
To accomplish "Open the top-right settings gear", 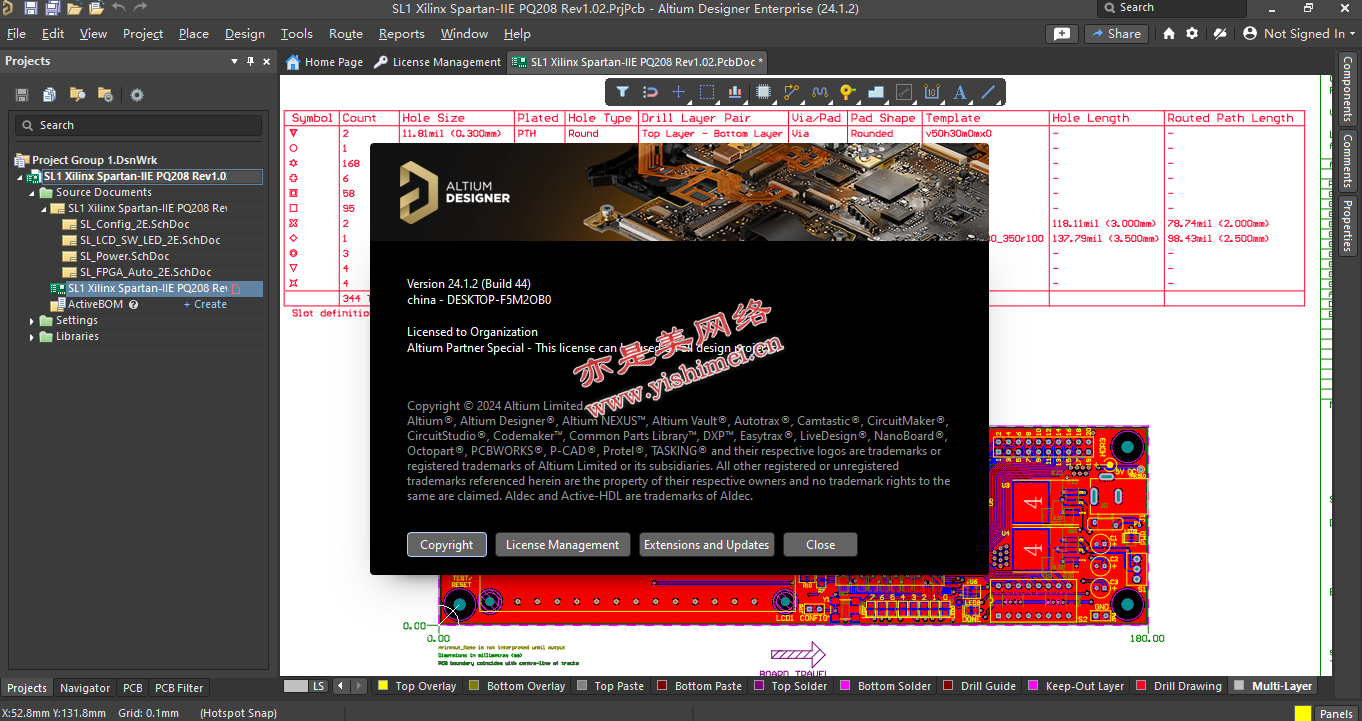I will coord(1192,33).
